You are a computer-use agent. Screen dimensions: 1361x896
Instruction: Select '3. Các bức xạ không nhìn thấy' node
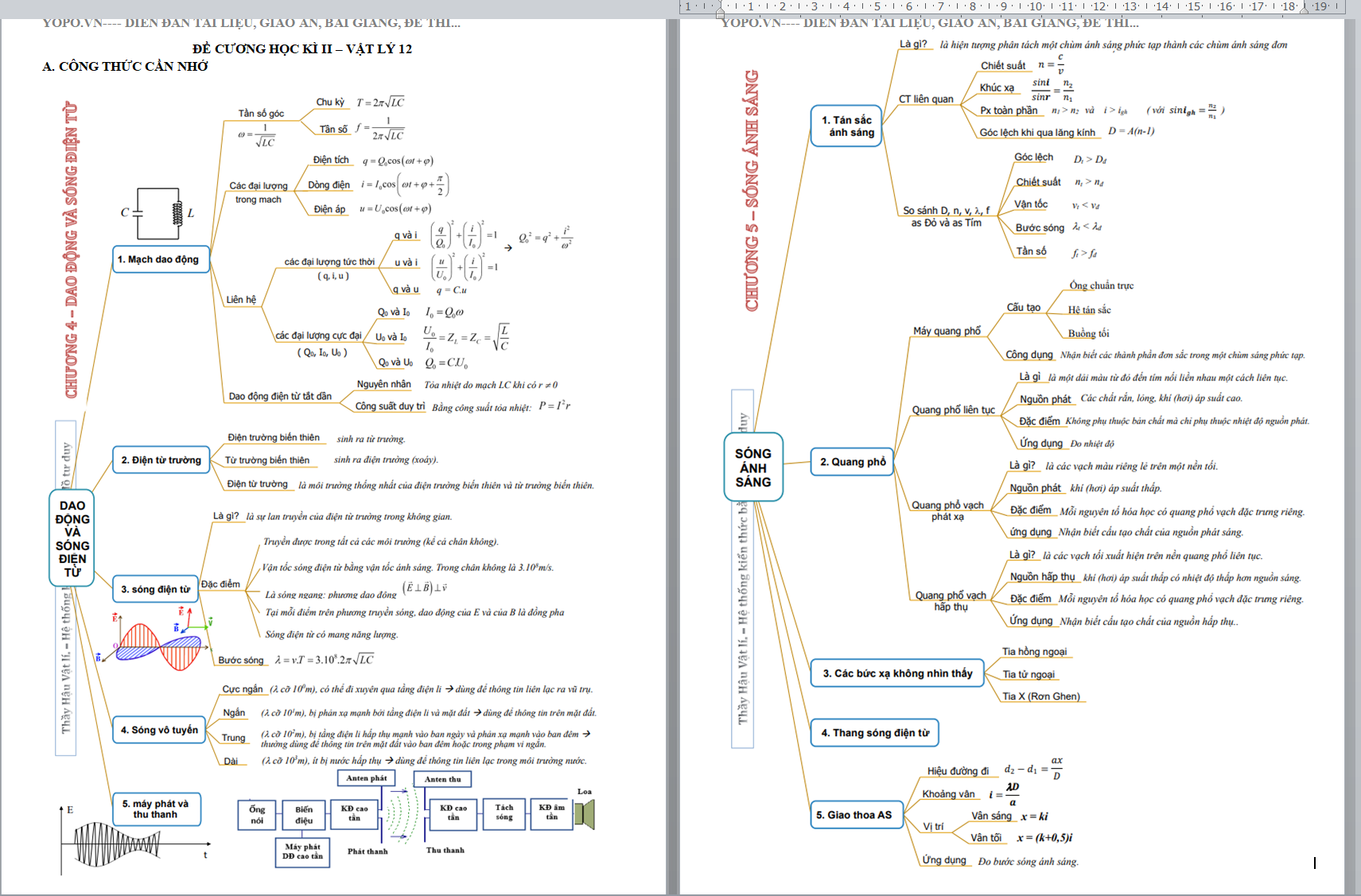click(x=897, y=673)
